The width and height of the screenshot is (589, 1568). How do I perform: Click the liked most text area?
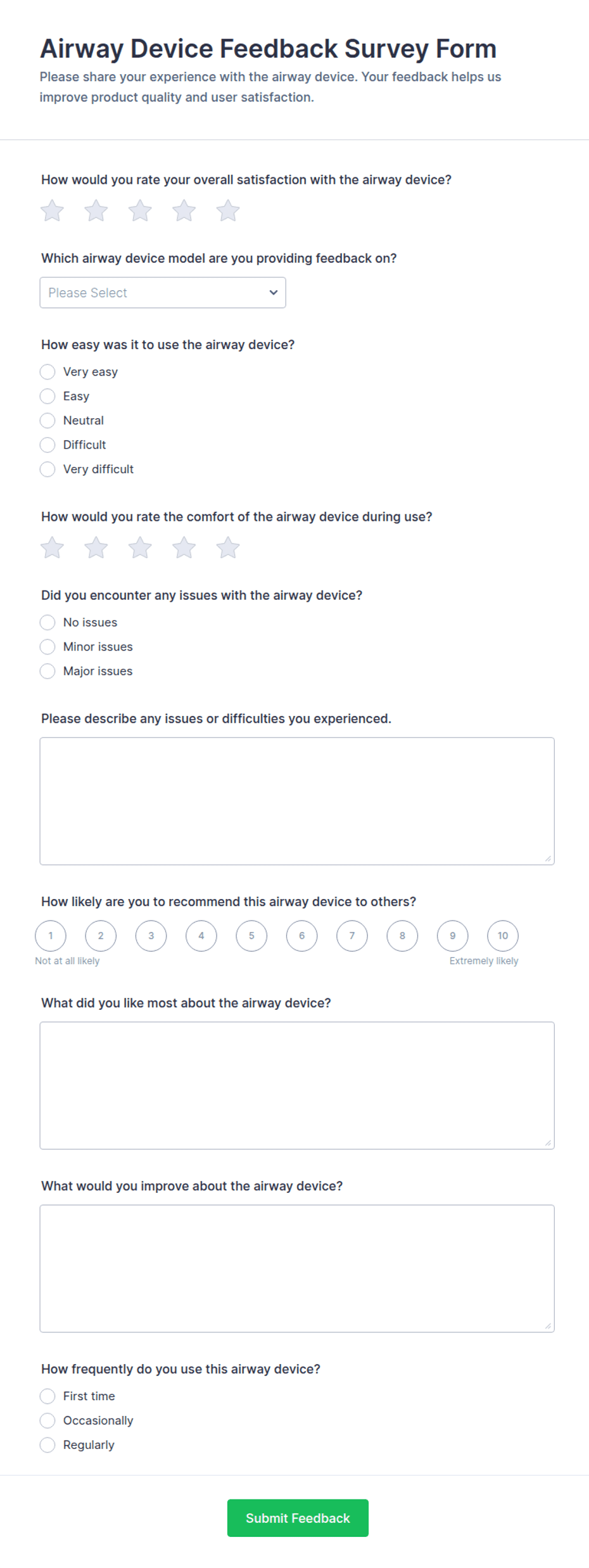click(297, 1085)
